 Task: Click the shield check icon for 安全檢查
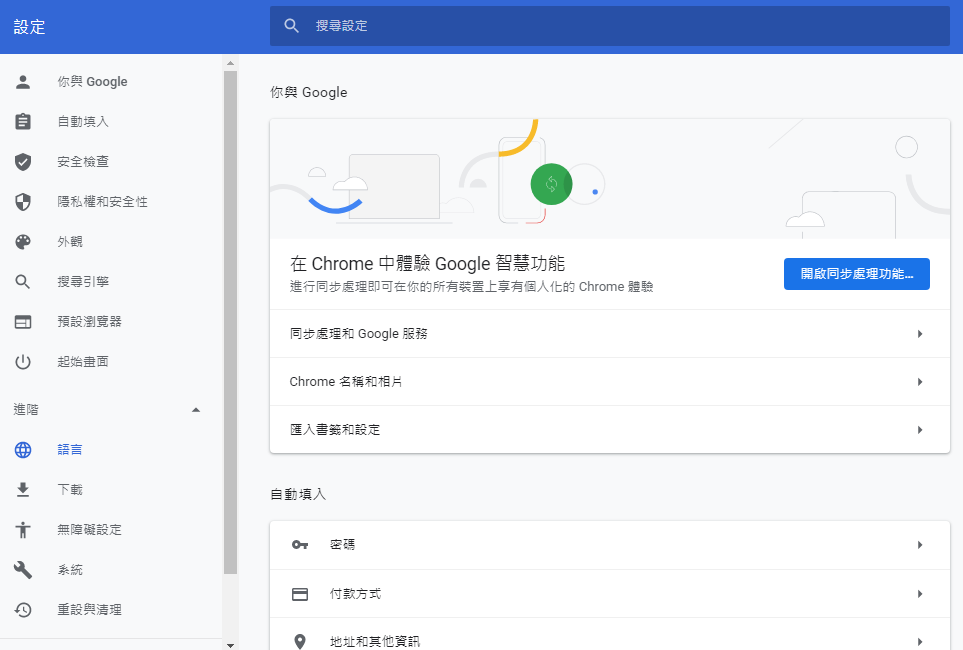tap(23, 162)
